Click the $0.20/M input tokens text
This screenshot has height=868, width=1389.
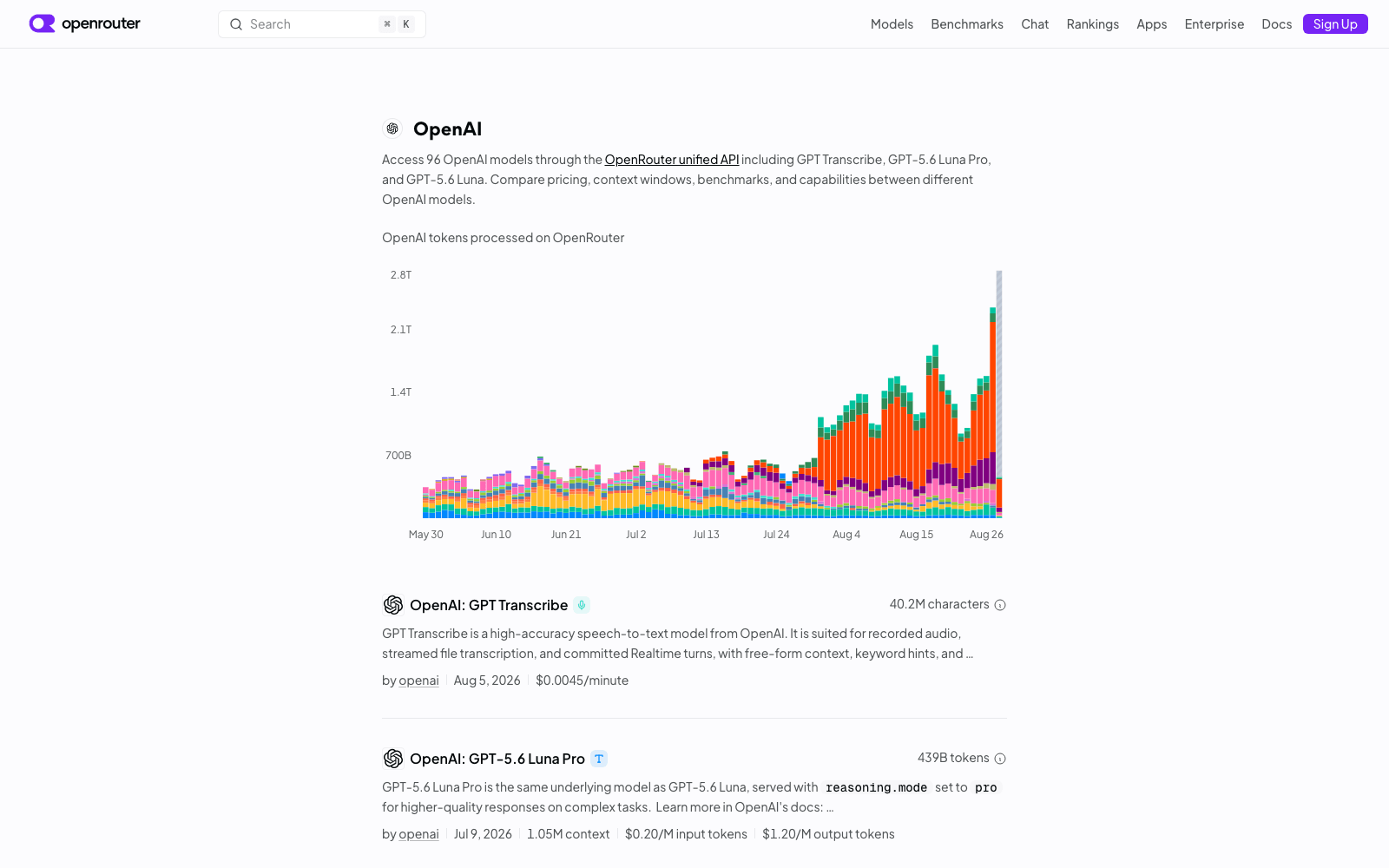(x=686, y=834)
